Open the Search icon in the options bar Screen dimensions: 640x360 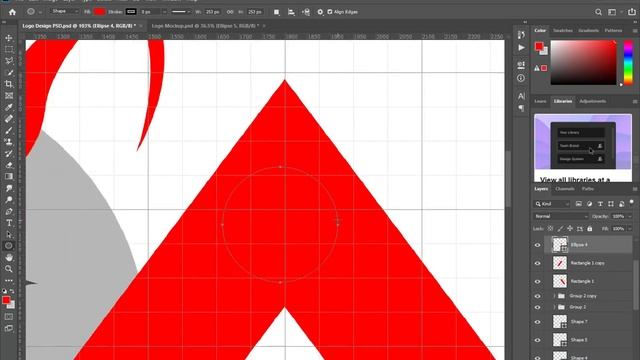[x=598, y=12]
